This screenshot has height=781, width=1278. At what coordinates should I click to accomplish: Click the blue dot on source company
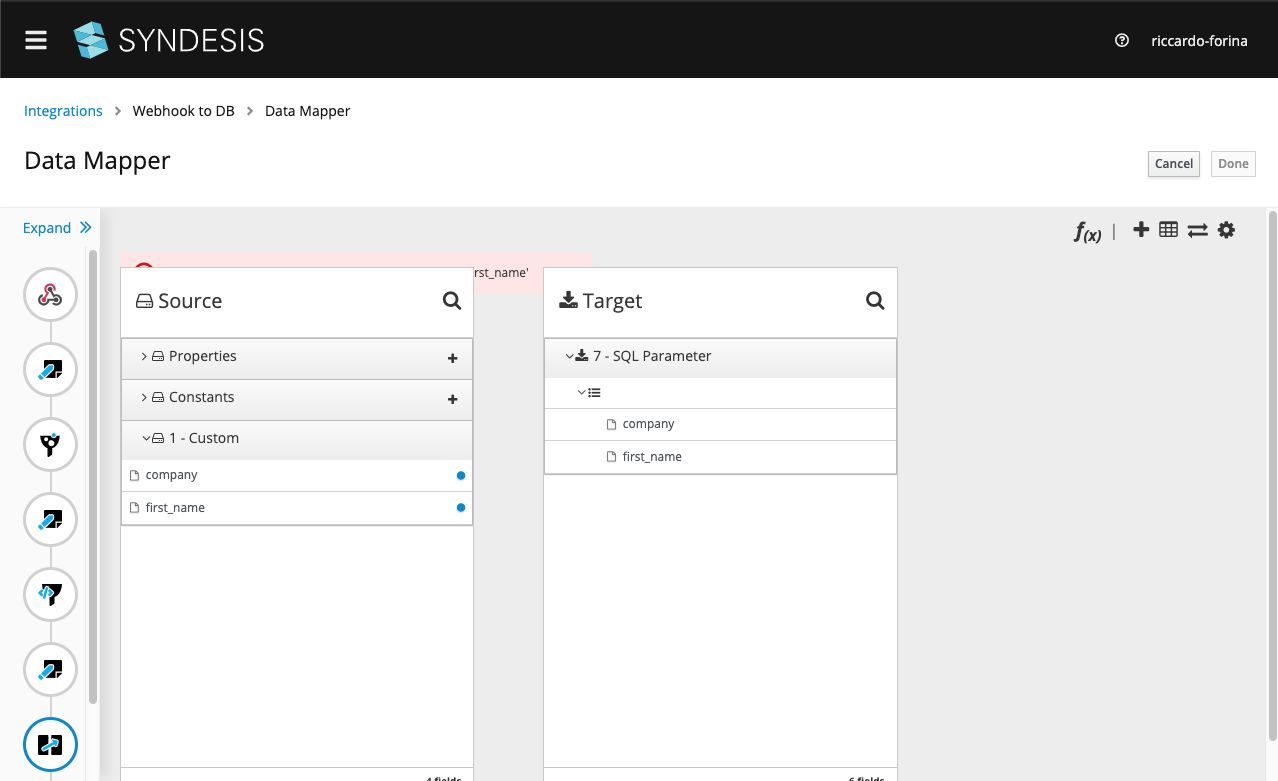click(461, 475)
